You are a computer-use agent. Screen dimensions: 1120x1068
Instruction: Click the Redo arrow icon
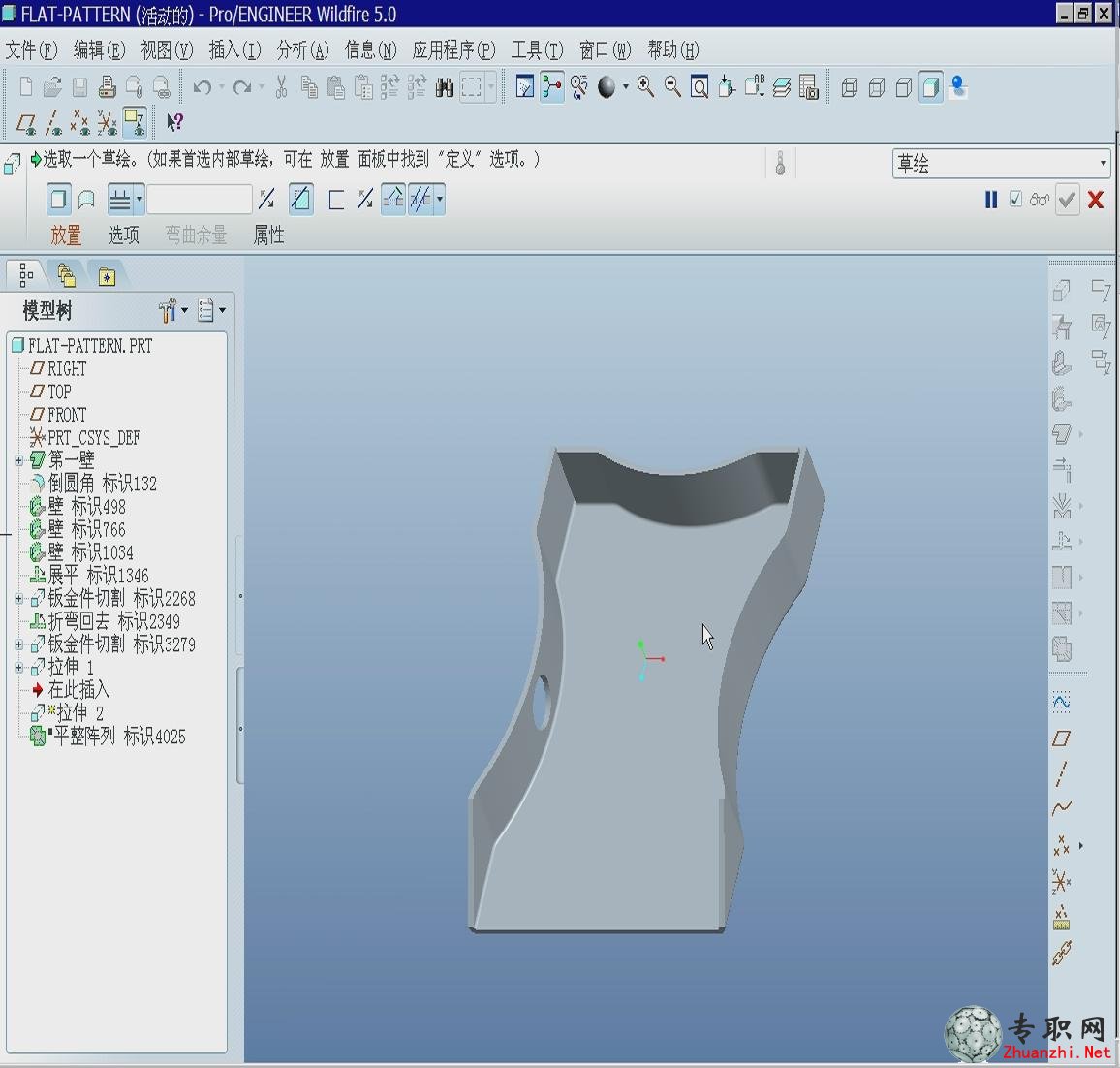pos(243,87)
